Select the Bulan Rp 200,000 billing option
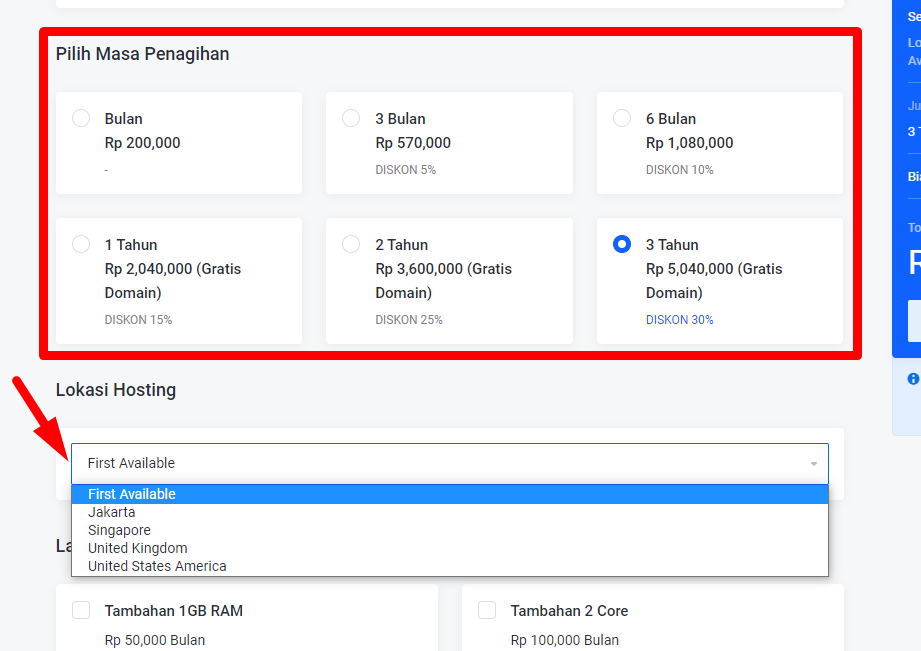This screenshot has width=921, height=651. pyautogui.click(x=82, y=119)
